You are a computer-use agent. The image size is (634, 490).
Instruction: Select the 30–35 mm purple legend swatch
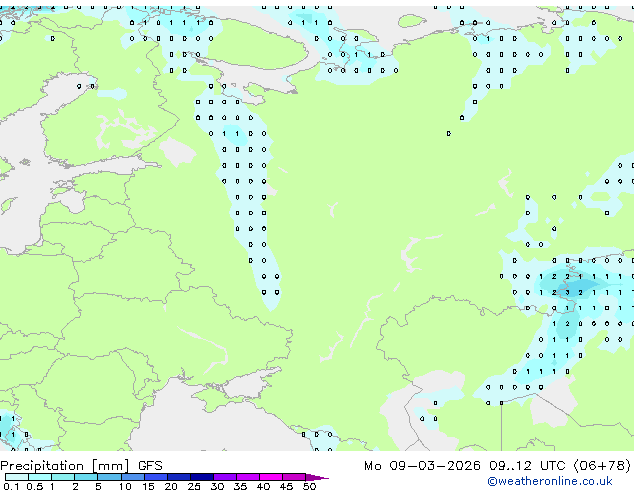pyautogui.click(x=224, y=477)
